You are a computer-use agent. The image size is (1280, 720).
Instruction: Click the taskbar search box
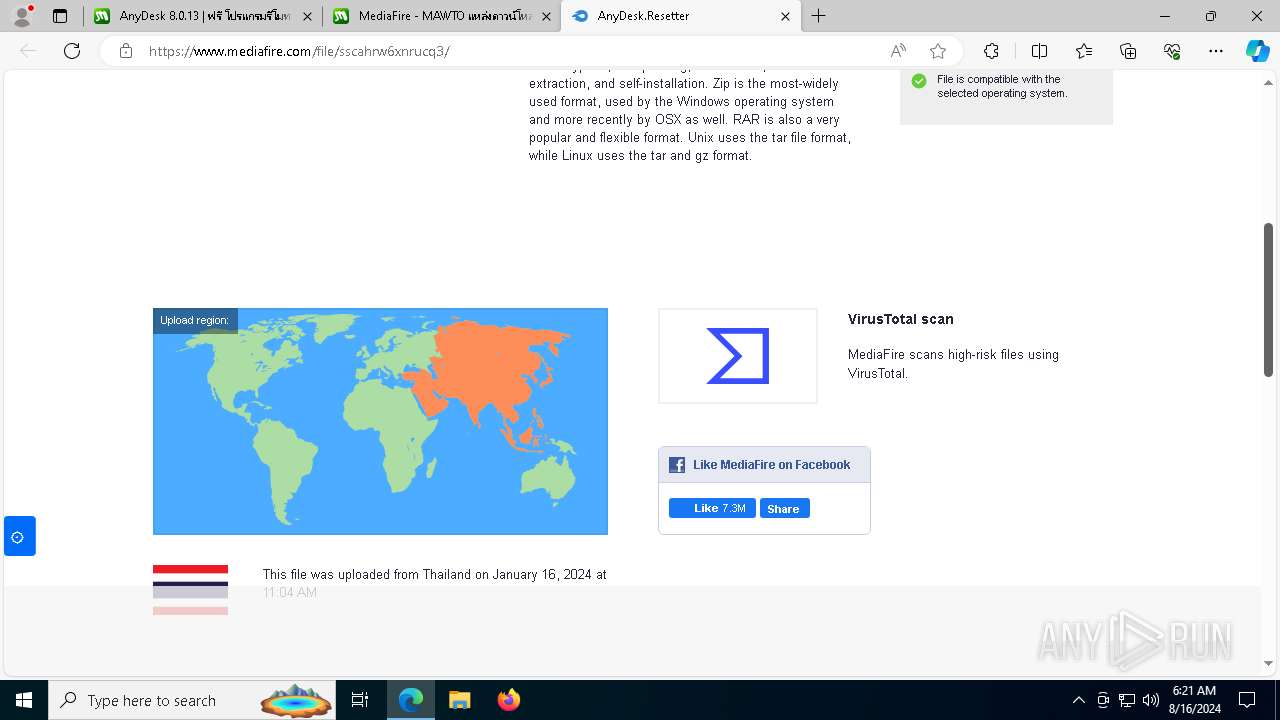[x=193, y=700]
